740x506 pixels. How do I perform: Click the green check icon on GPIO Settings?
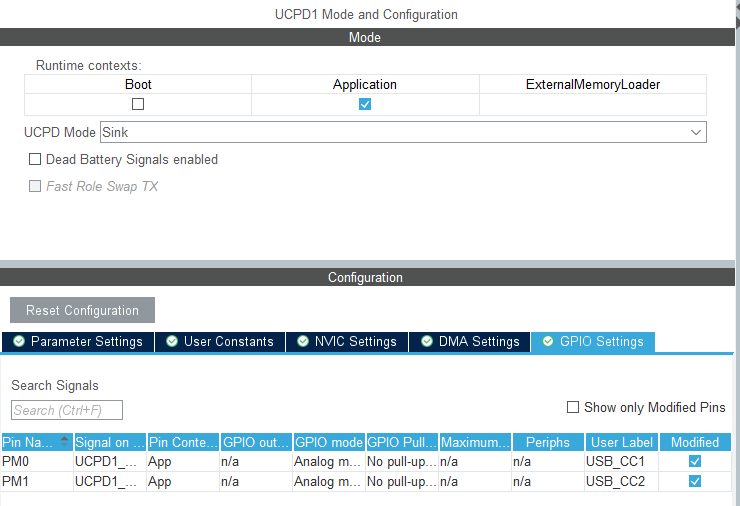547,342
